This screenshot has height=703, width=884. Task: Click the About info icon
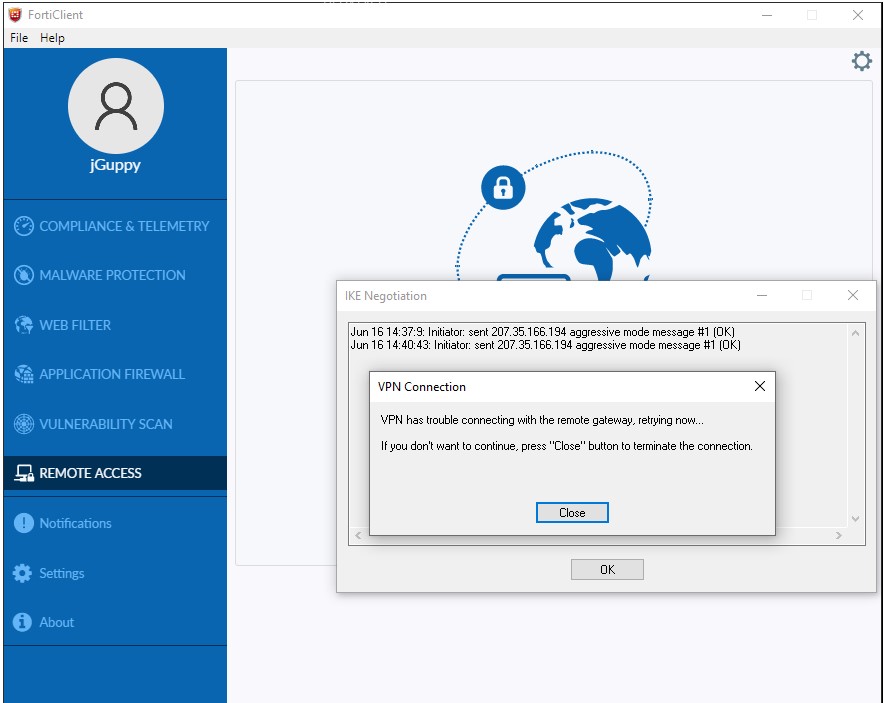click(x=23, y=622)
